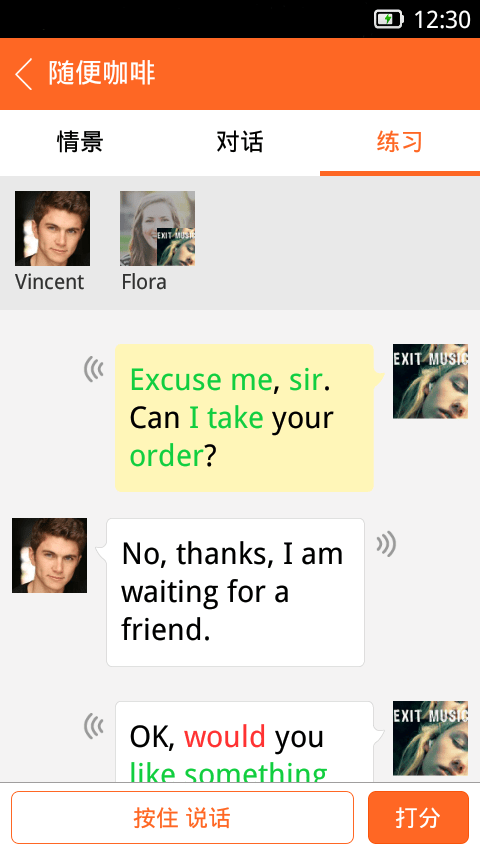This screenshot has width=480, height=854.
Task: Switch to the 情景 tab
Action: 80,142
